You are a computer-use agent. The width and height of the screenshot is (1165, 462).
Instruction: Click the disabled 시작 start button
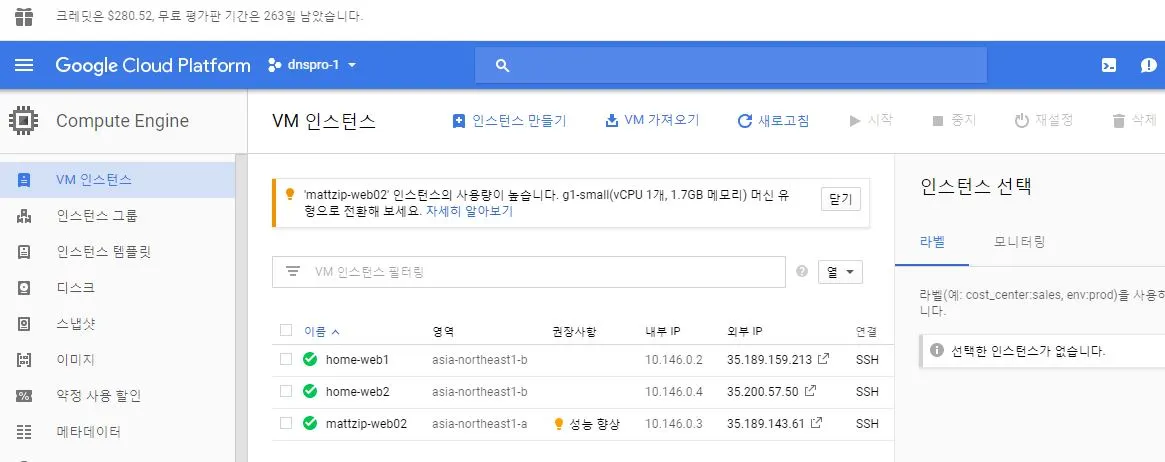click(x=871, y=120)
